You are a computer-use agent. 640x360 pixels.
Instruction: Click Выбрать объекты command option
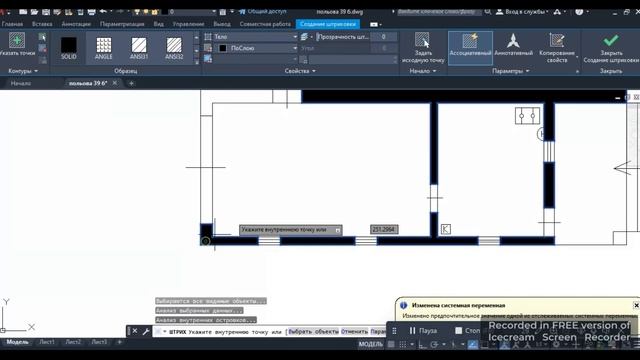tap(313, 332)
